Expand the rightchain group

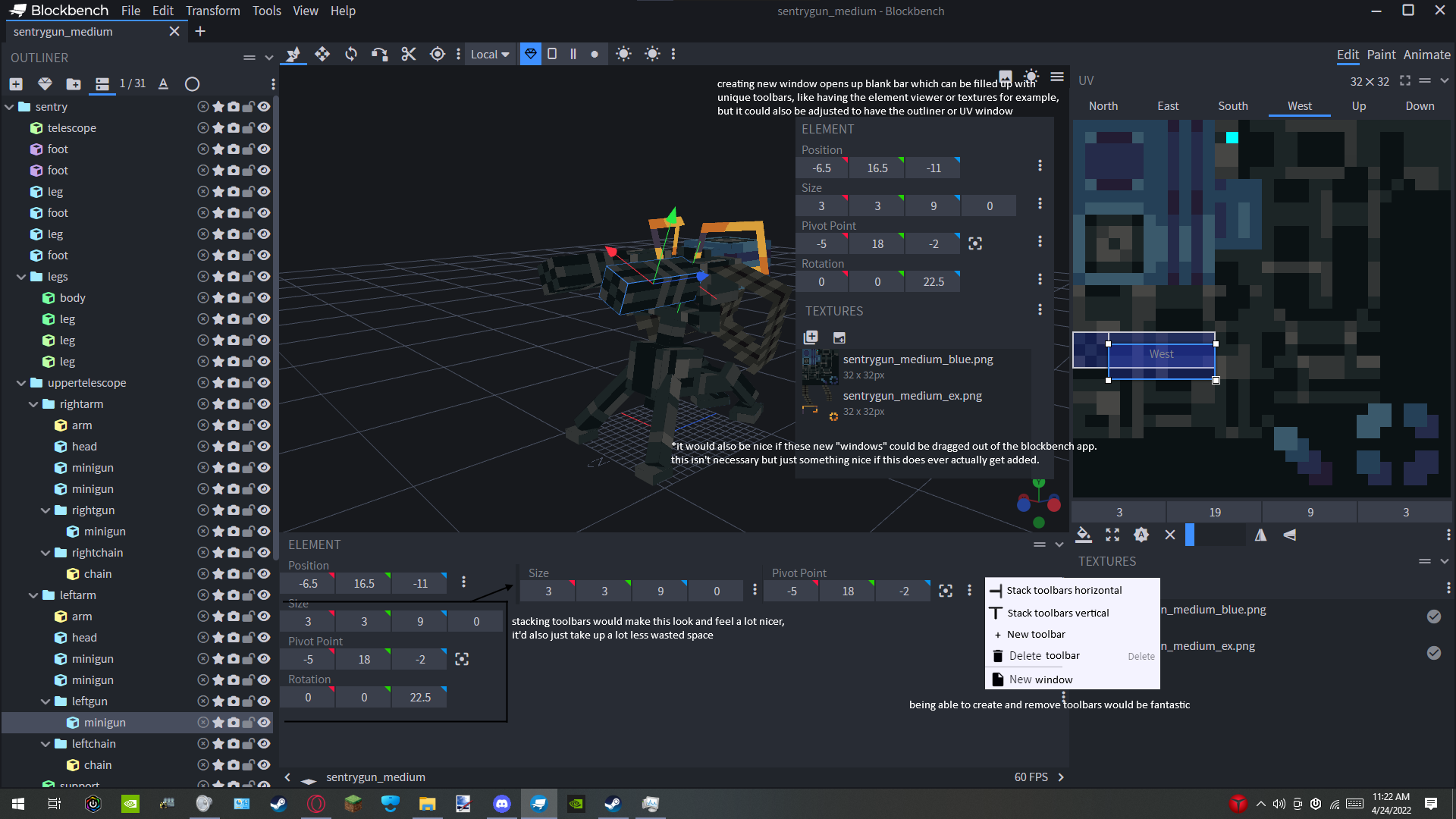pyautogui.click(x=45, y=552)
